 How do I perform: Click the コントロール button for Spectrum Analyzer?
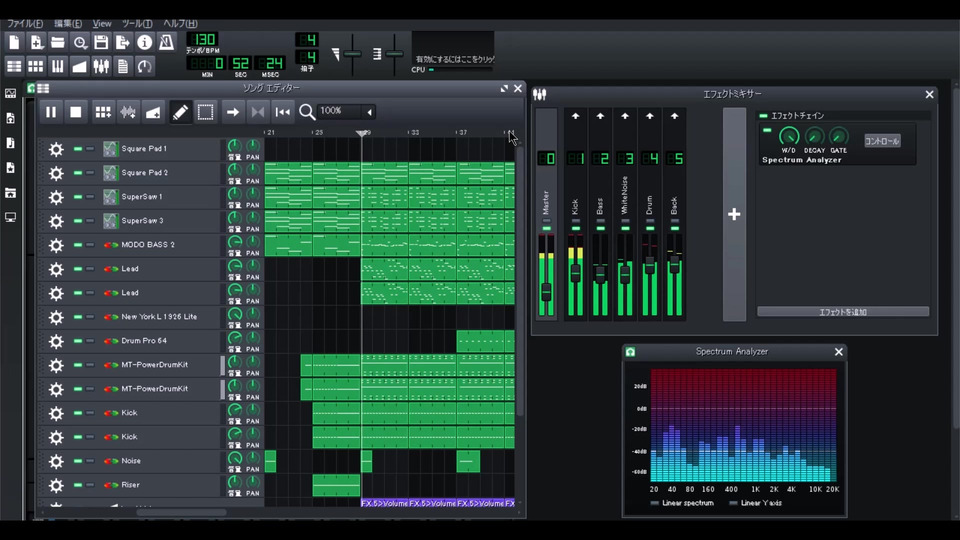(882, 141)
